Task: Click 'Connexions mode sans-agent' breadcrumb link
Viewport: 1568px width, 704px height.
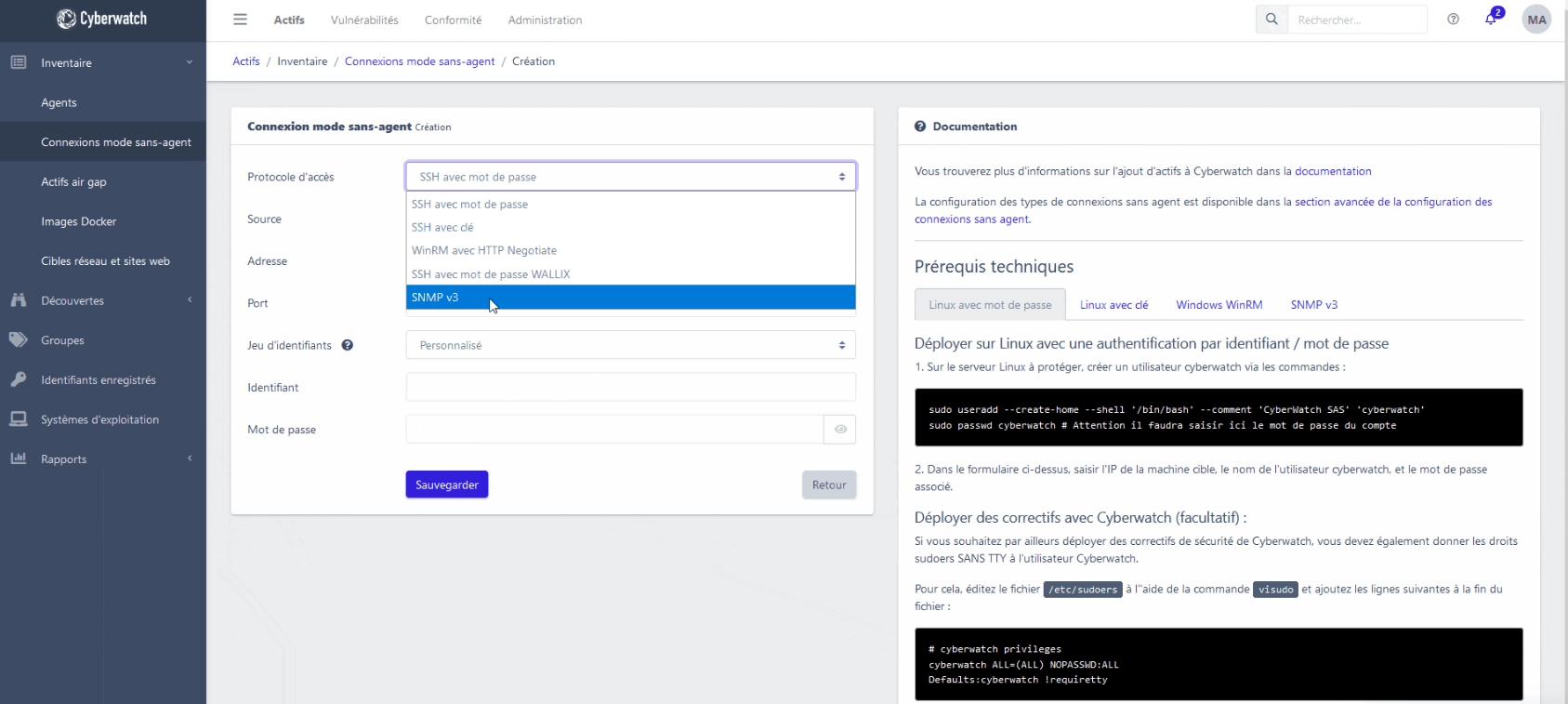Action: [419, 61]
